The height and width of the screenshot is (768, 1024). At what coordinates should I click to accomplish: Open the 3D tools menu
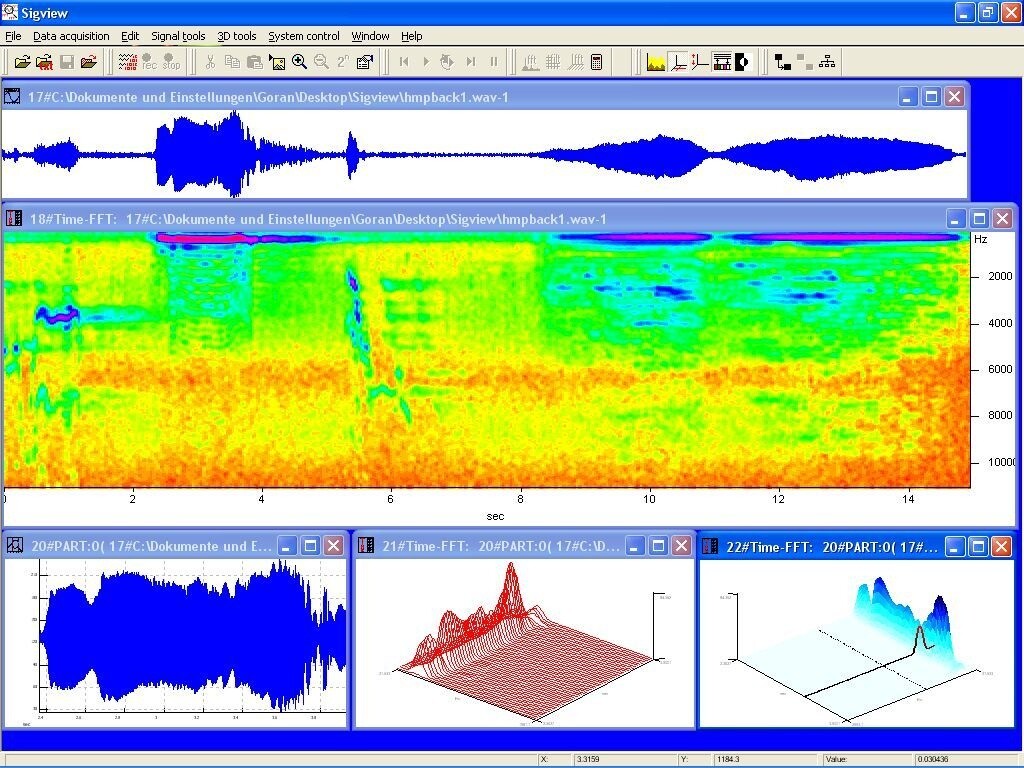click(x=236, y=36)
